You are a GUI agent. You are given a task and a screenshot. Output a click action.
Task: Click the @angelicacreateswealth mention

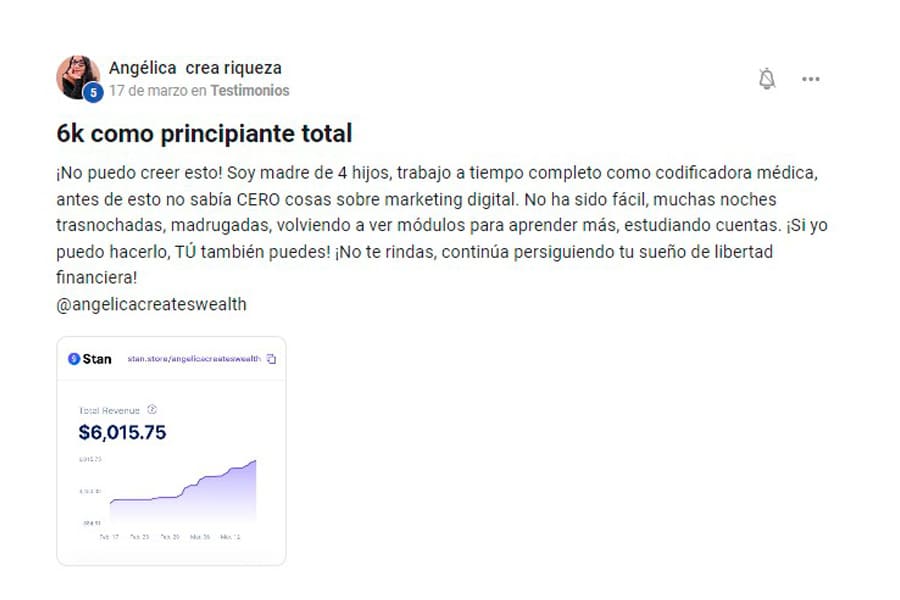151,304
